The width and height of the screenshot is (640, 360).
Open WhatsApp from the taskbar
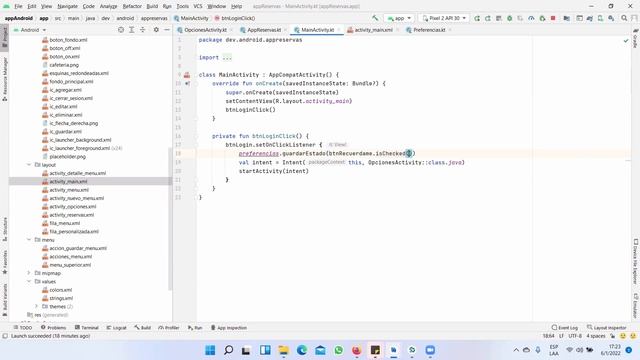(x=338, y=350)
